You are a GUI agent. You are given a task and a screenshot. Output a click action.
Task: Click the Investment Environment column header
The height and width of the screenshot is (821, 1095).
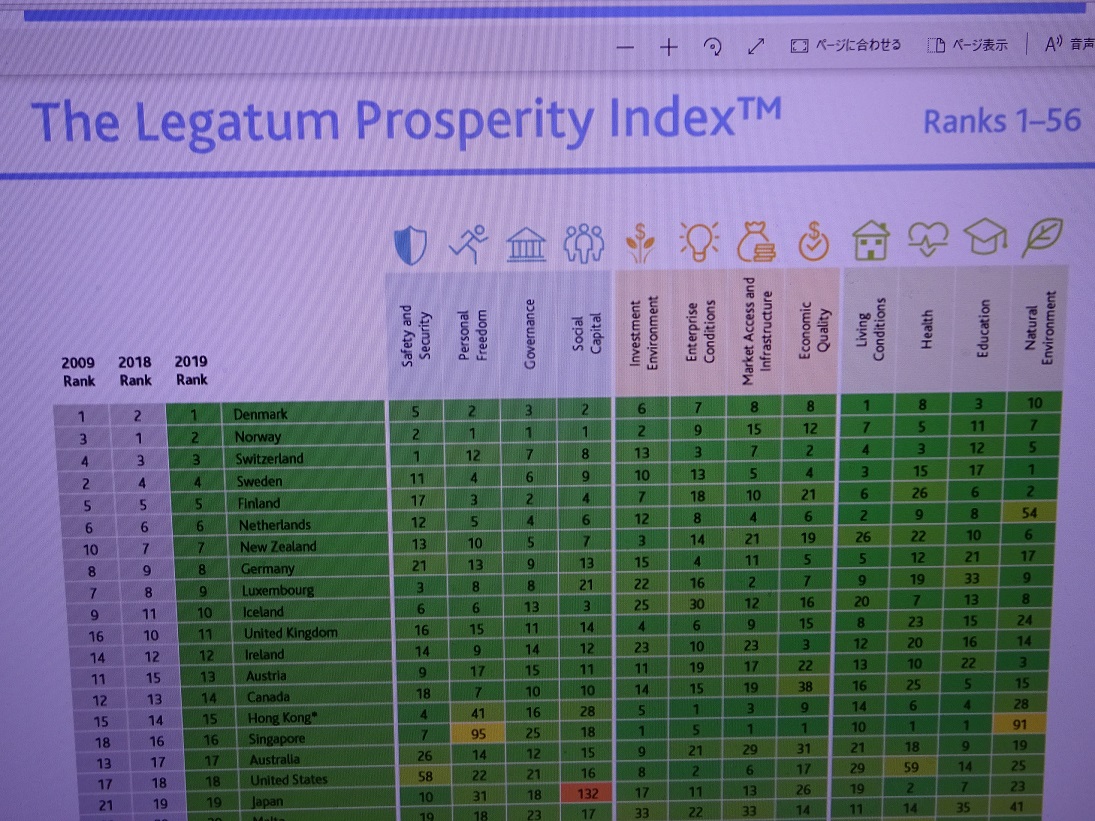coord(643,332)
